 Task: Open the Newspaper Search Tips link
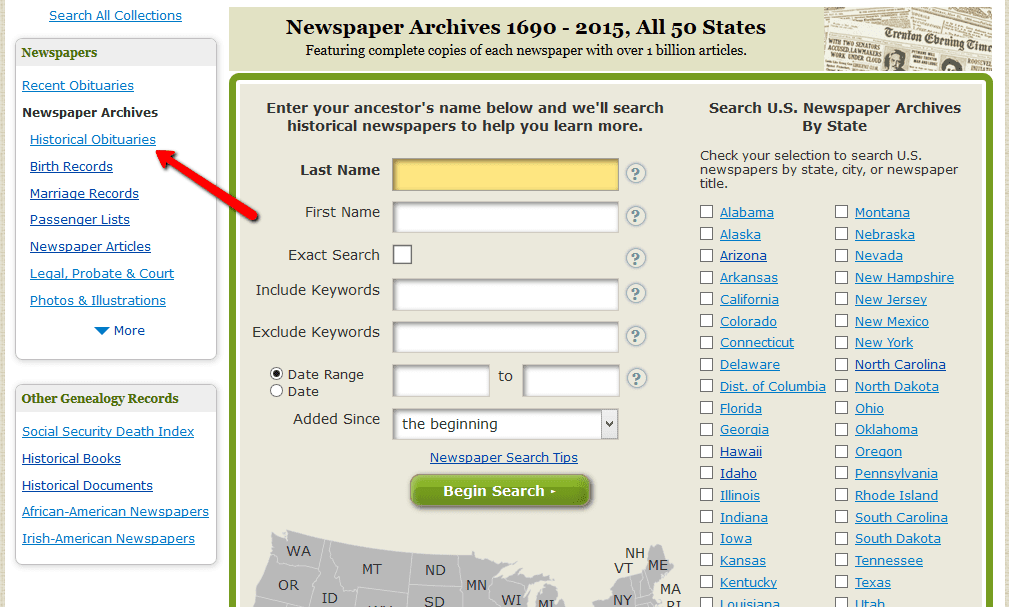pyautogui.click(x=504, y=458)
